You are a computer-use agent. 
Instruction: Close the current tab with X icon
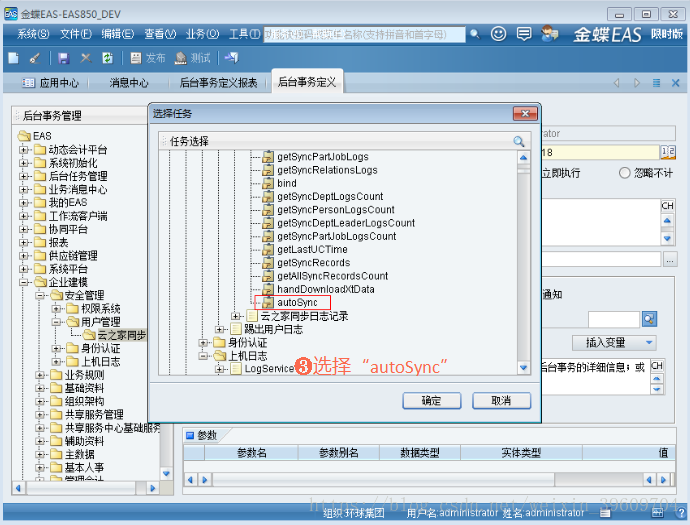675,83
